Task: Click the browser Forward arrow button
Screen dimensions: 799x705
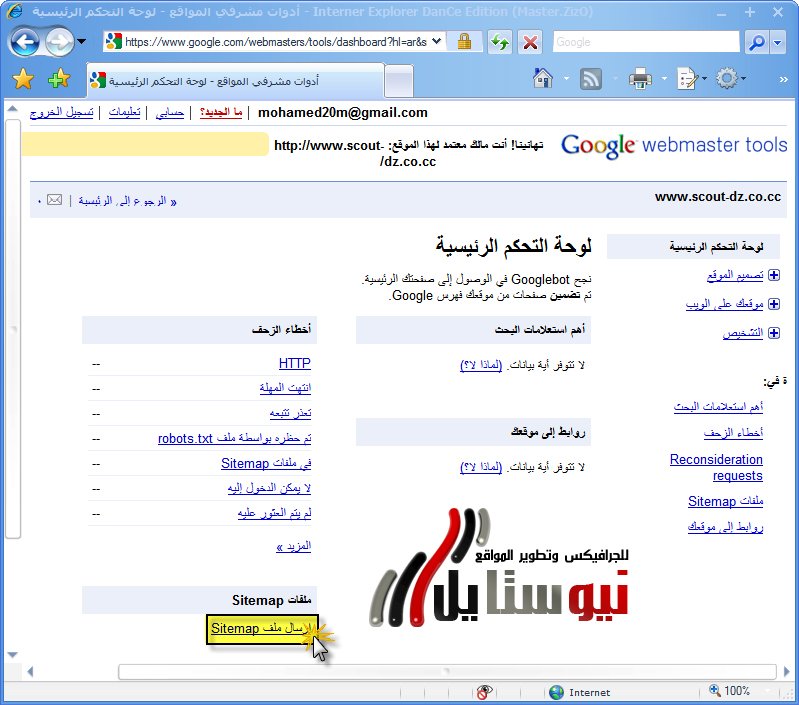Action: [59, 42]
